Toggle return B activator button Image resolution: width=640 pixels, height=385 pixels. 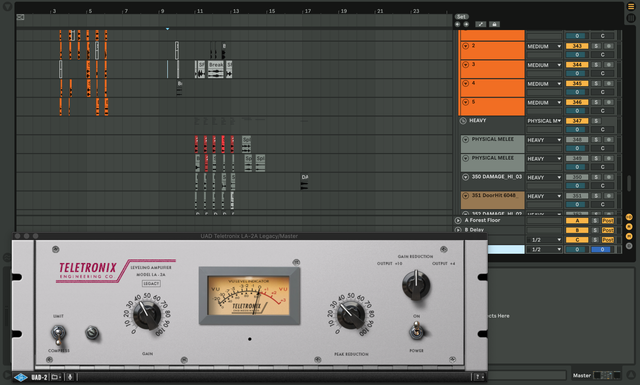coord(577,230)
